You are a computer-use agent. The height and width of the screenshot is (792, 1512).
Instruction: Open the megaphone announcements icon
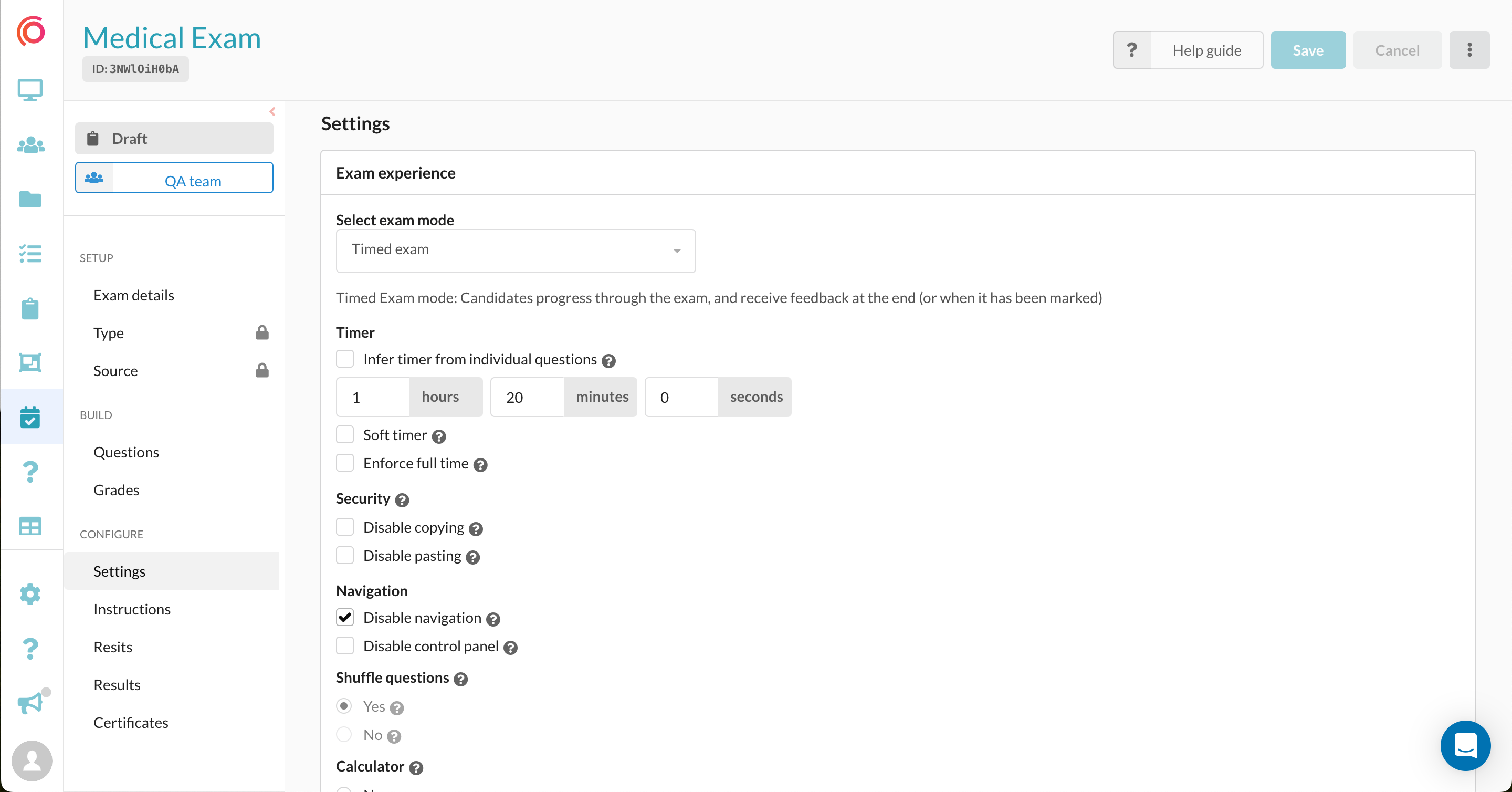point(30,702)
